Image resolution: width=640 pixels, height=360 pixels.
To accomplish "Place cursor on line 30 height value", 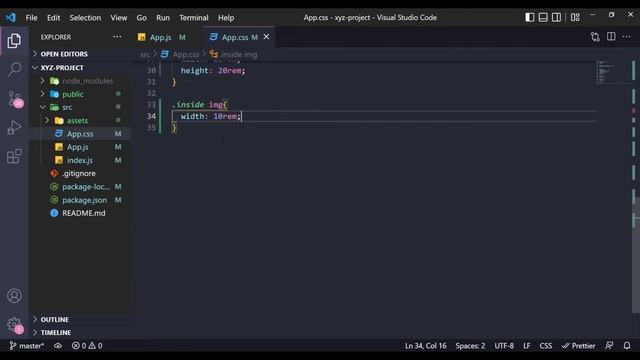I will pyautogui.click(x=230, y=71).
